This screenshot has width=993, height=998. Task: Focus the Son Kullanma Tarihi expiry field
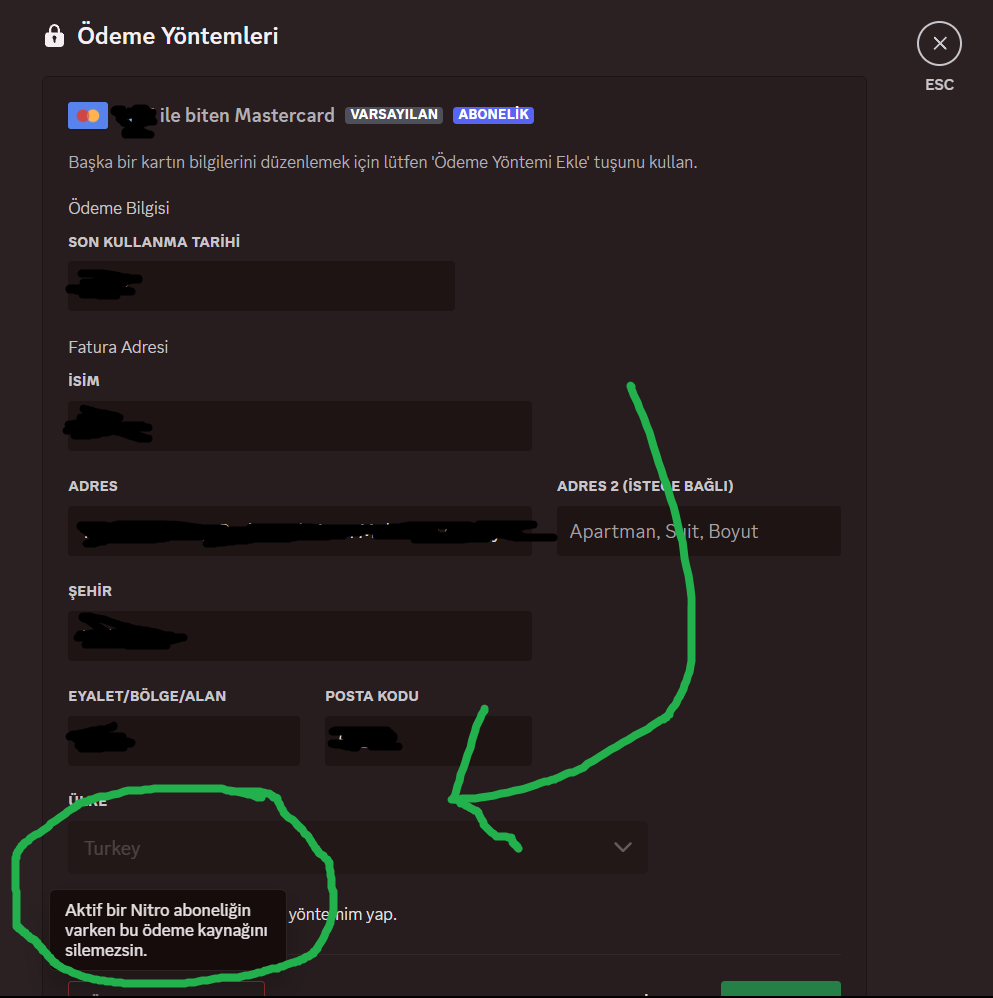click(x=261, y=286)
